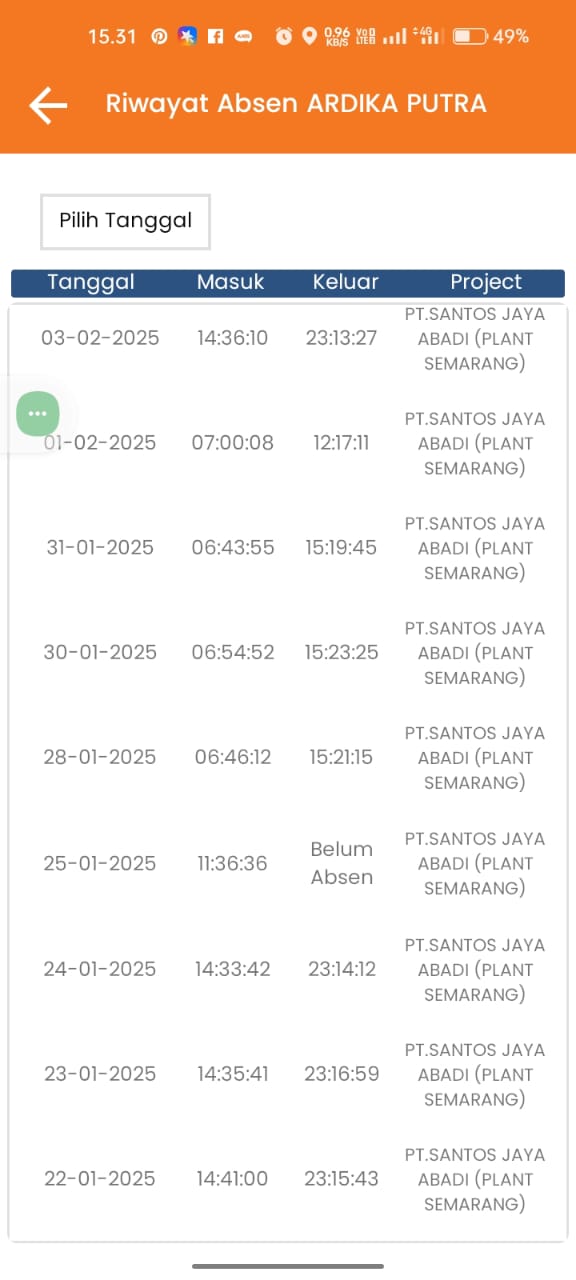Image resolution: width=576 pixels, height=1280 pixels.
Task: Select the Project column header
Action: pyautogui.click(x=486, y=283)
